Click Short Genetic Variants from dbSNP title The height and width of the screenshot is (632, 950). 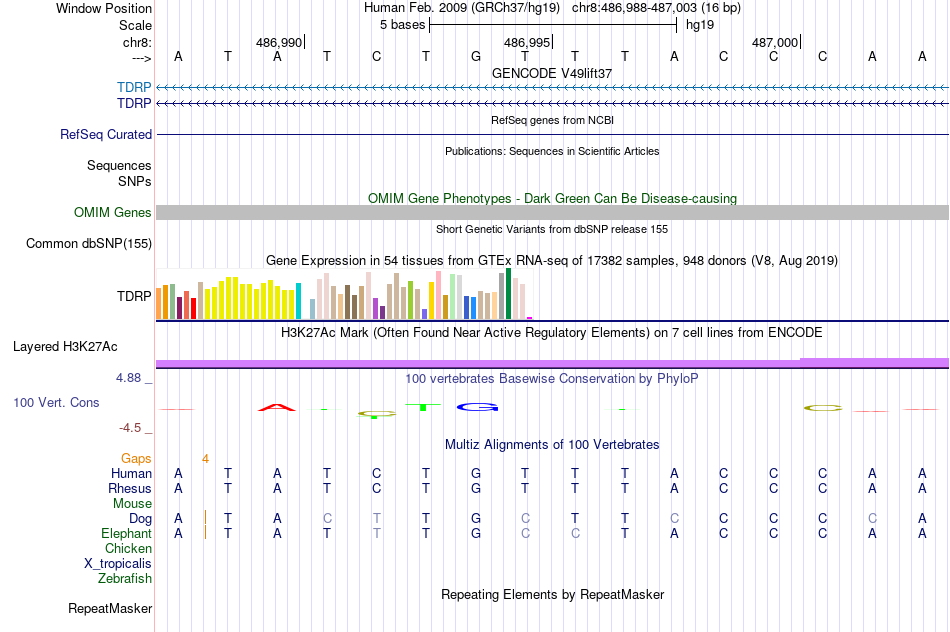coord(552,229)
